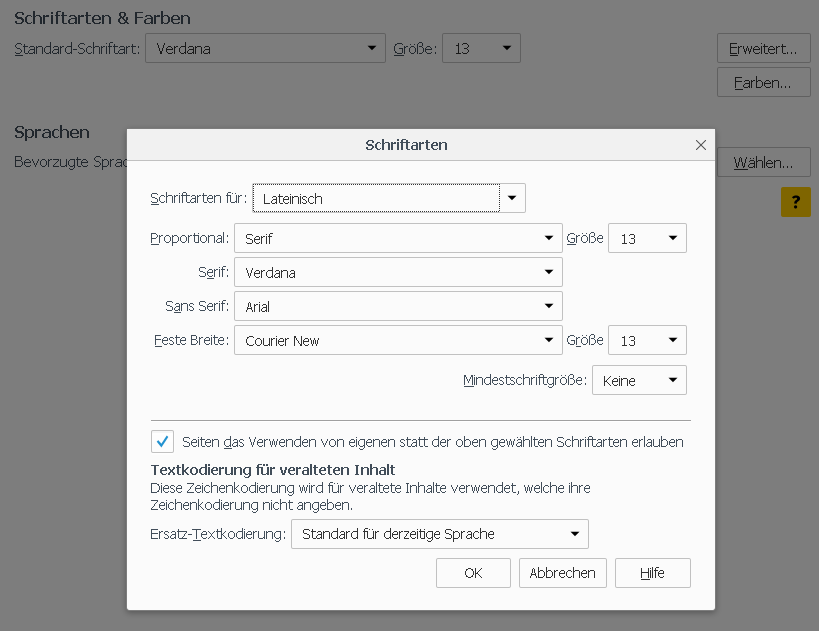Click the Wählen... languages button

click(763, 162)
